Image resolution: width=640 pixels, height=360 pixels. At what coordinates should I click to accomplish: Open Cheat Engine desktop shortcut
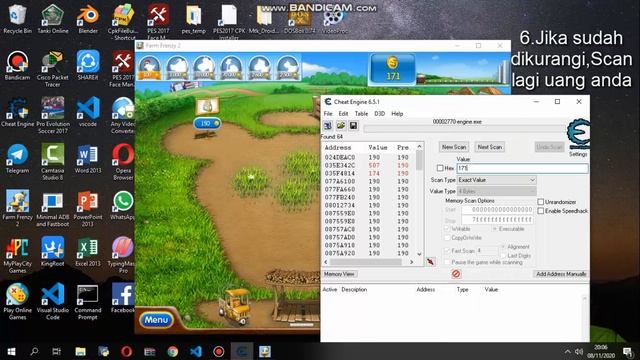17,112
